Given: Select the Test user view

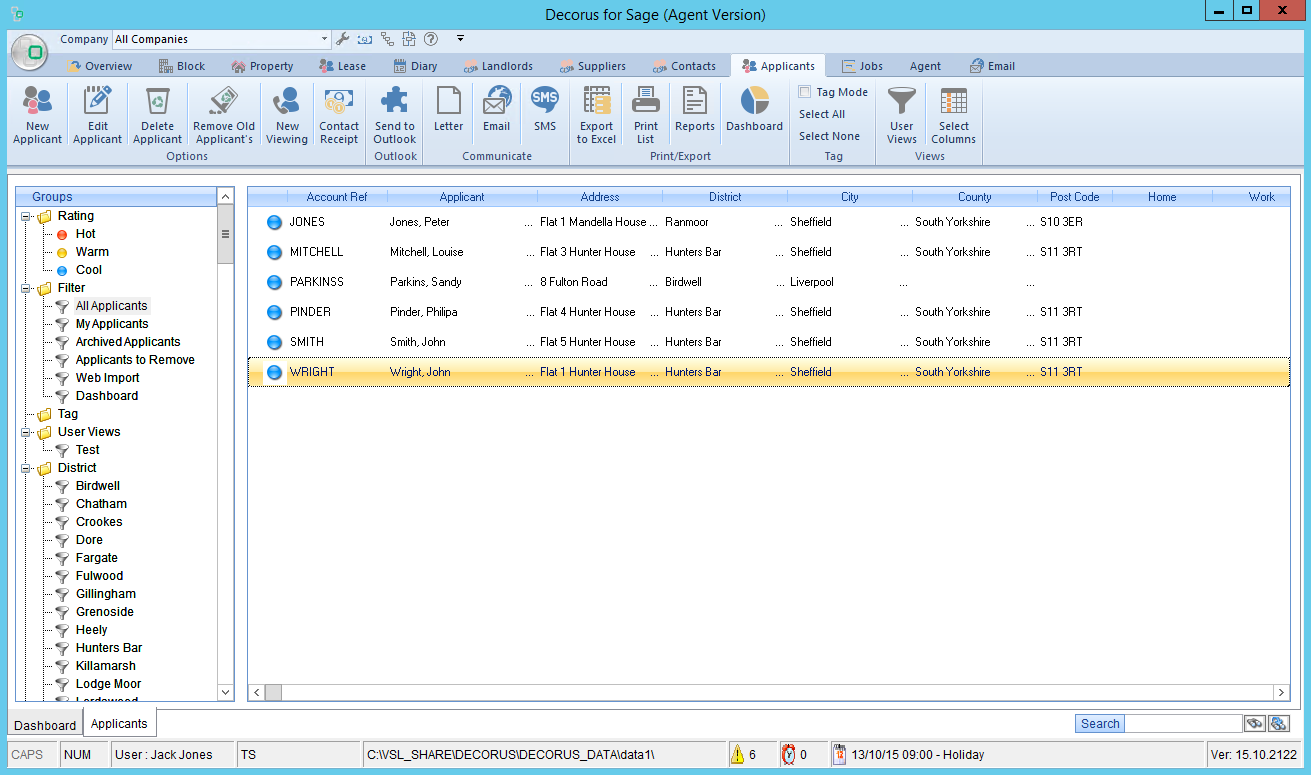Looking at the screenshot, I should point(88,450).
